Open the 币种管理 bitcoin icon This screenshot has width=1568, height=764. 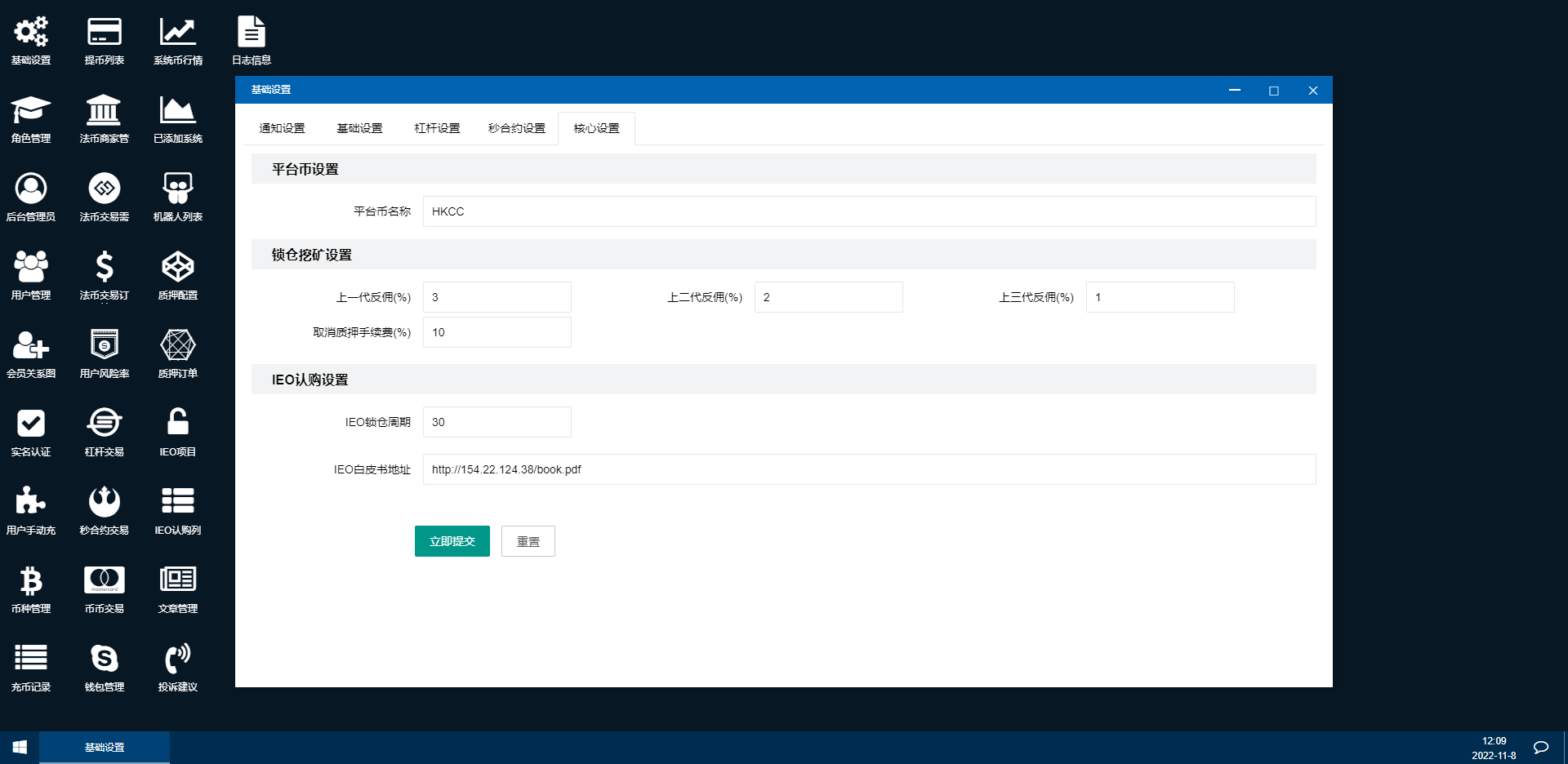coord(31,580)
